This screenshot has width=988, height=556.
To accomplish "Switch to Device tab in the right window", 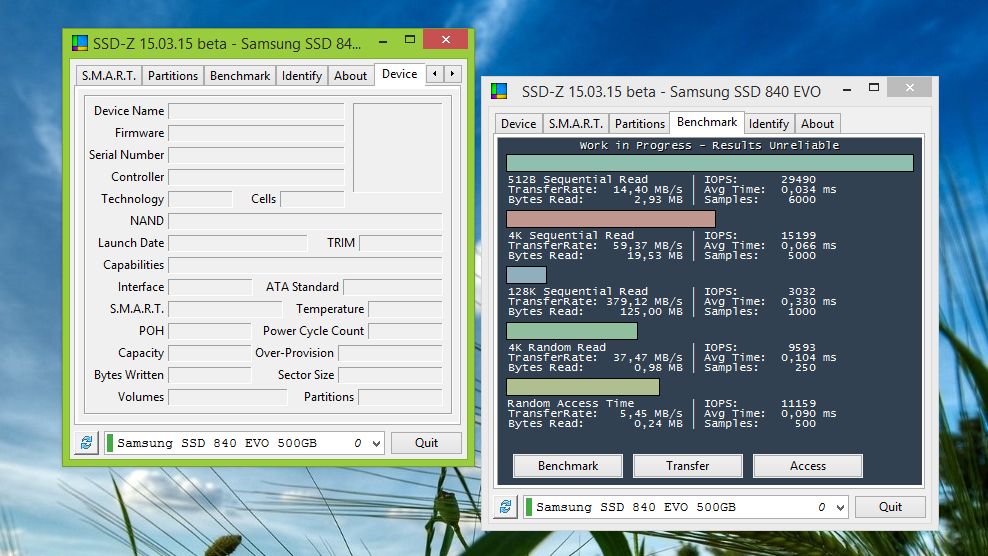I will click(x=519, y=124).
